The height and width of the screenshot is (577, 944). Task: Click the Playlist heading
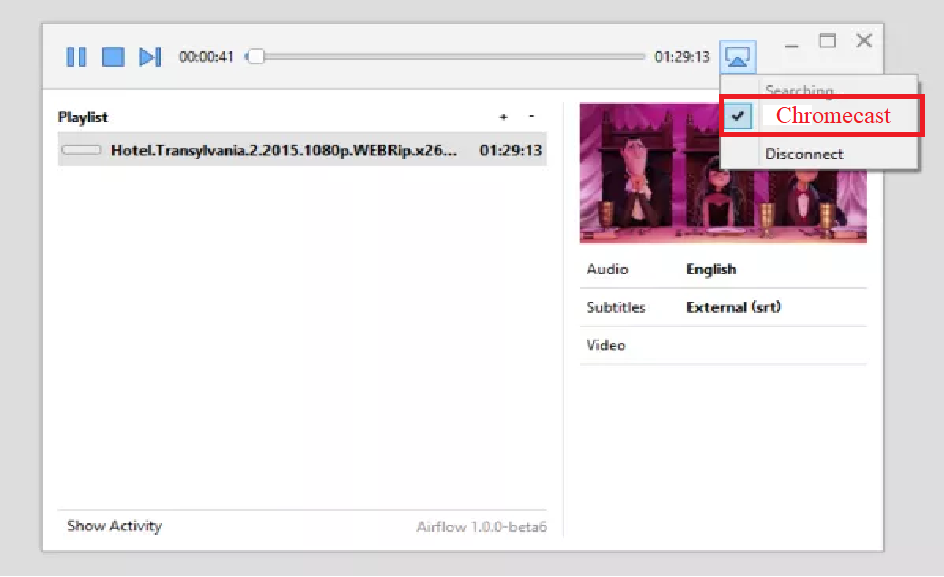pos(82,117)
